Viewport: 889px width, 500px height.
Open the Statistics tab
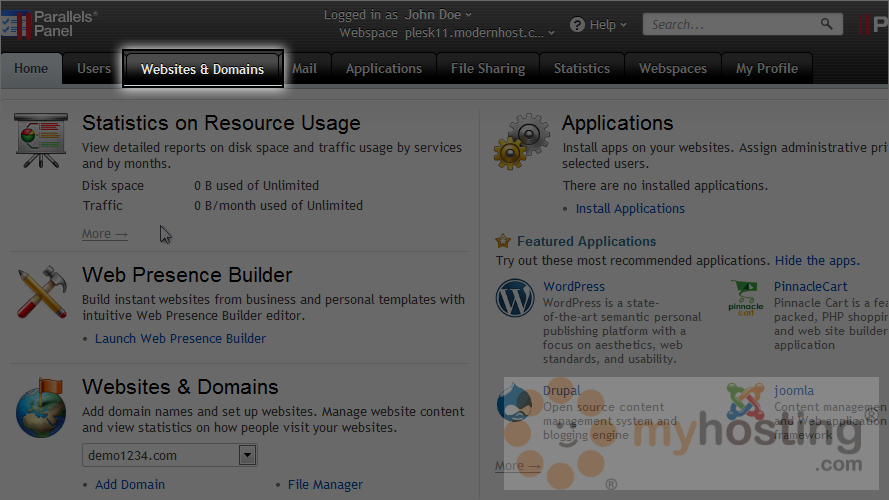coord(582,69)
